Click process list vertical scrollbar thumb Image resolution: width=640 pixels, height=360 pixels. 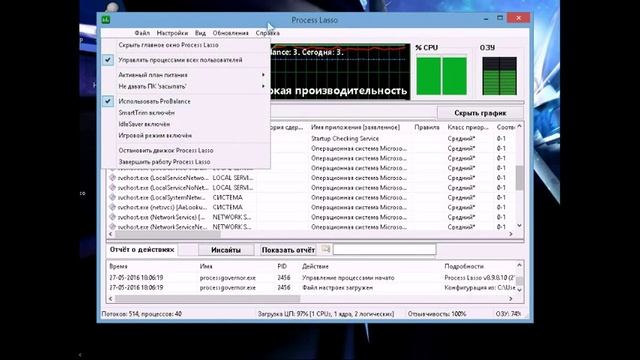[x=519, y=178]
